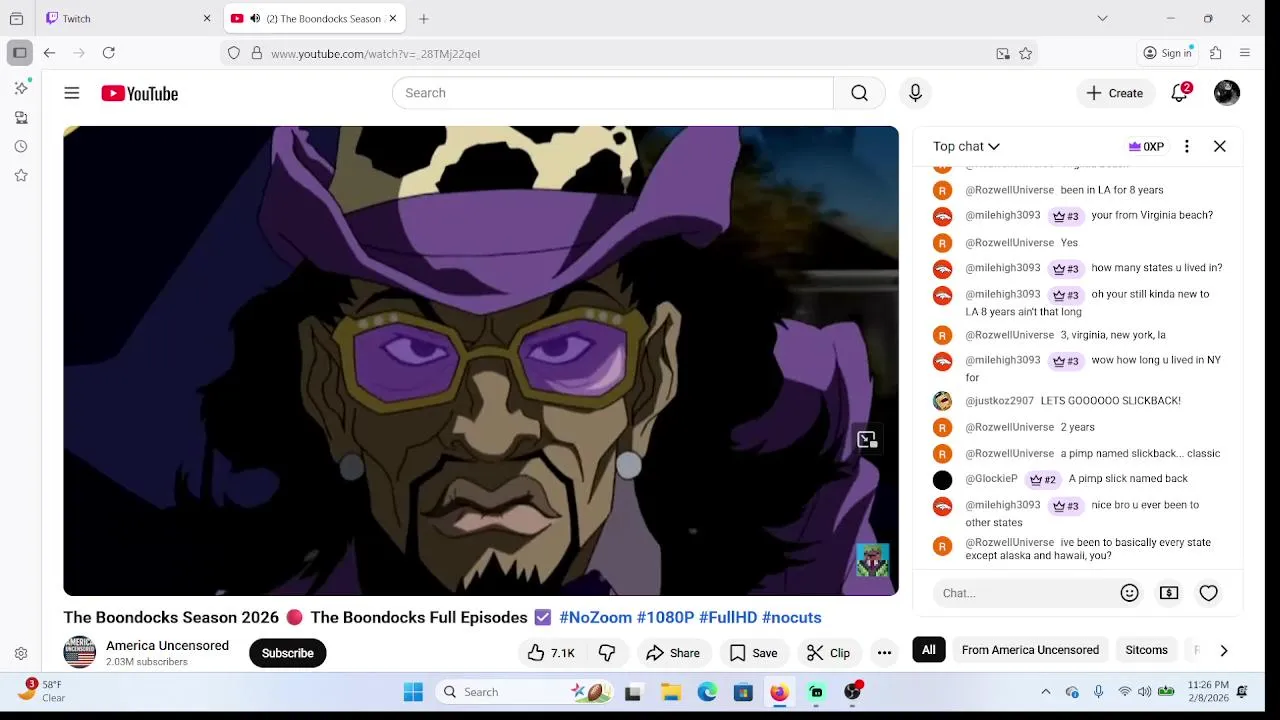
Task: Open sidebar AI chatbot sparkle icon
Action: (21, 88)
